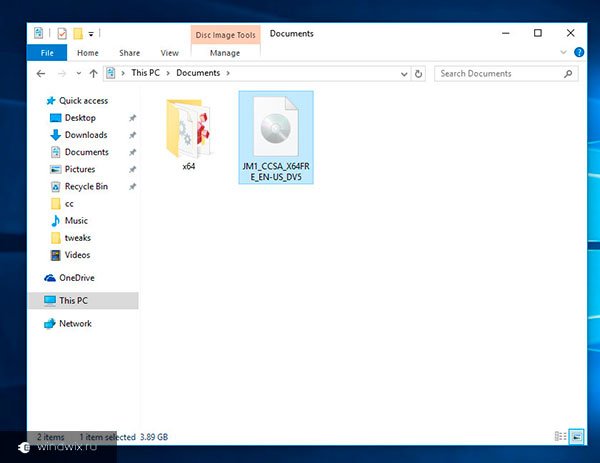The image size is (600, 463).
Task: Click the search magnifier icon
Action: click(x=568, y=73)
